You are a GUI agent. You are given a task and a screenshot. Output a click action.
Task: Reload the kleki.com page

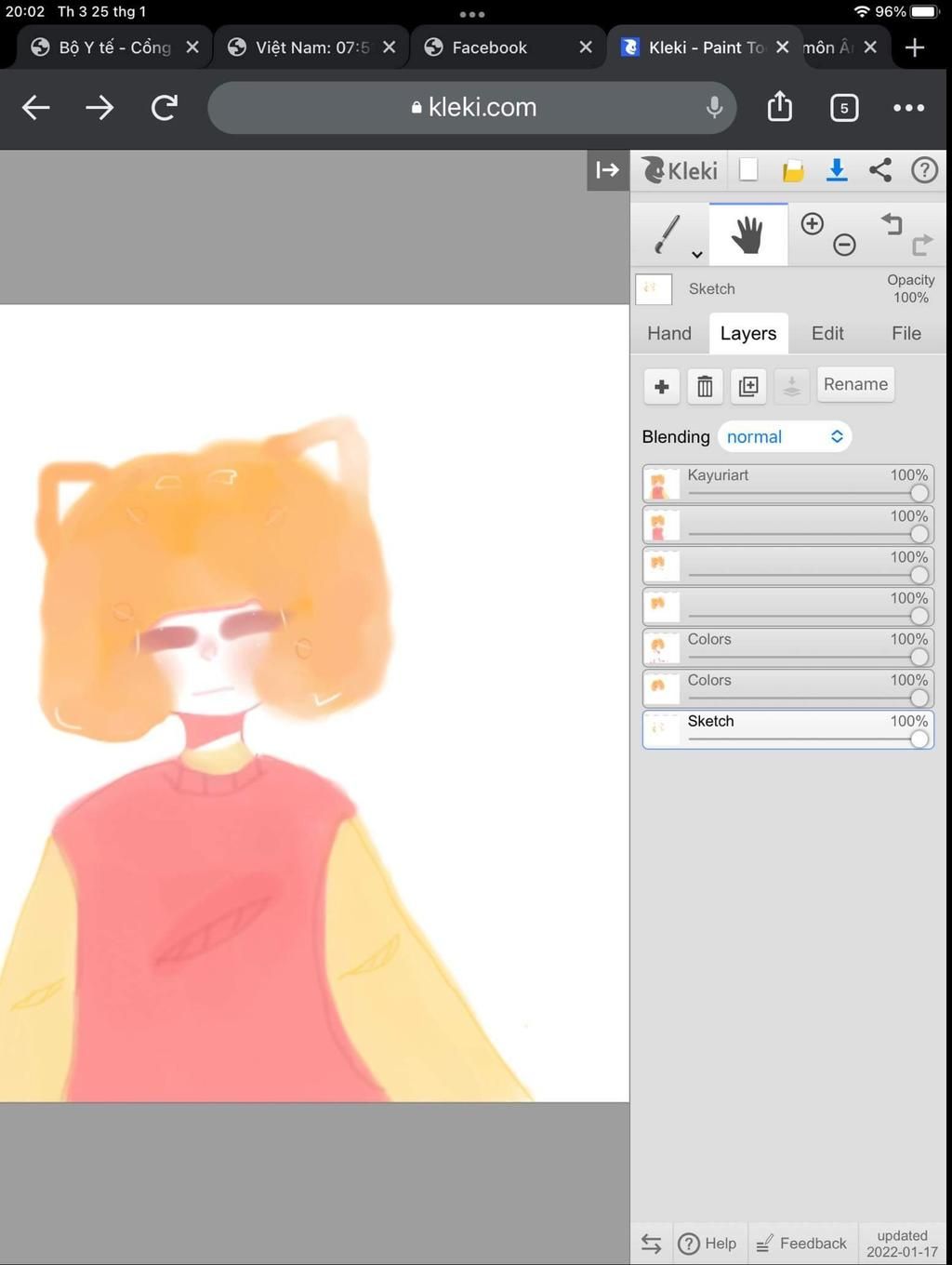click(165, 108)
